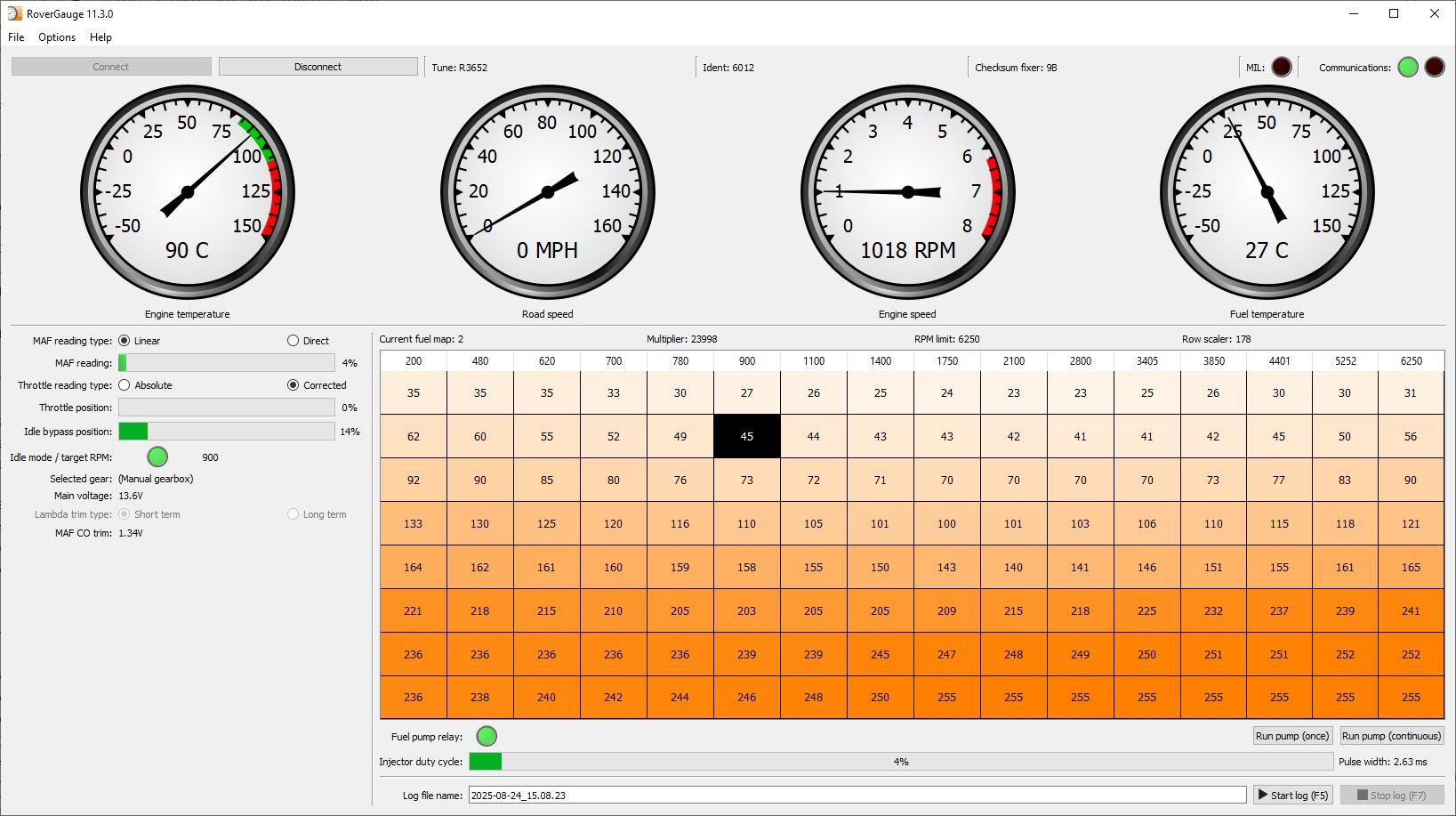Open the Help menu
This screenshot has height=816, width=1456.
click(101, 37)
